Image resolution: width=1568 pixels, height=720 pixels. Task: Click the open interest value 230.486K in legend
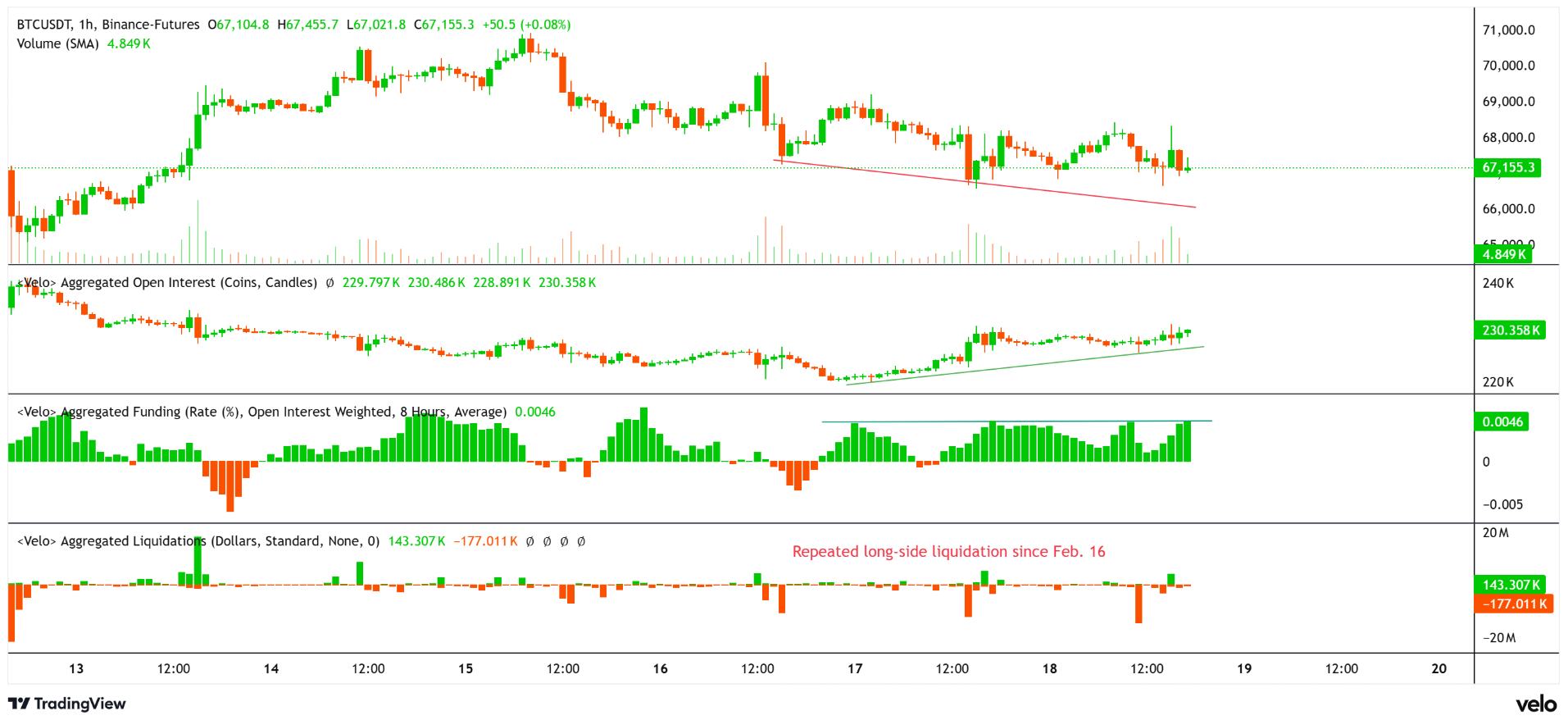[x=436, y=282]
